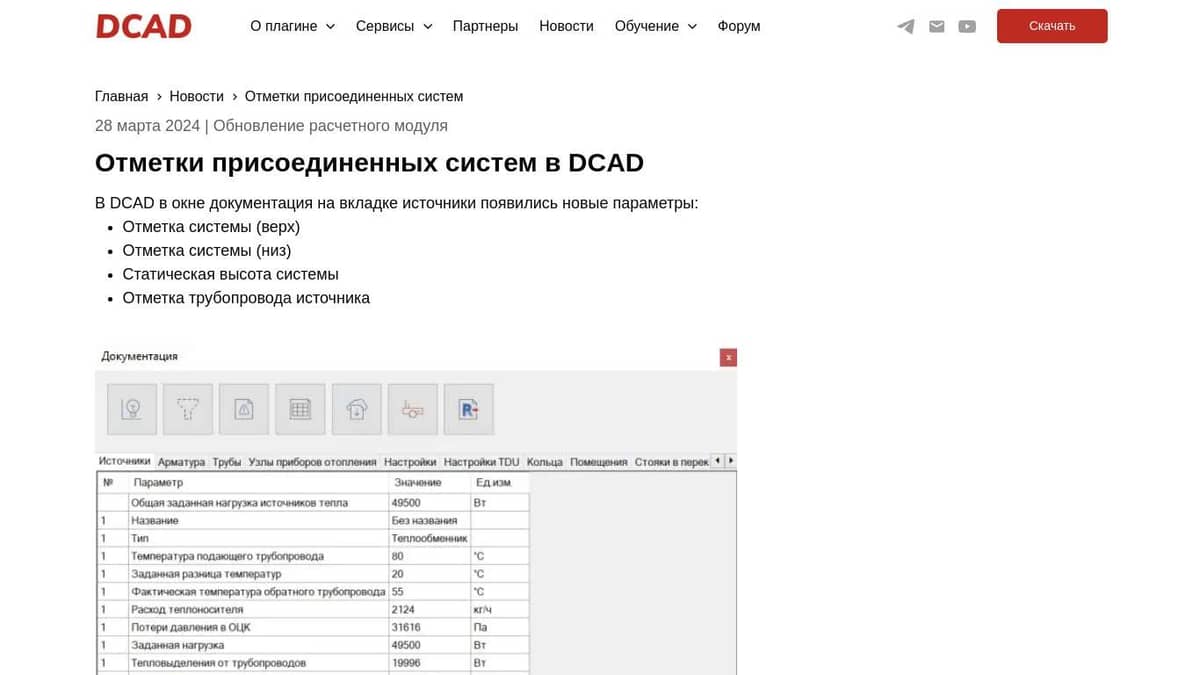The height and width of the screenshot is (675, 1200).
Task: Click the filter funnel icon in Документация toolbar
Action: pyautogui.click(x=187, y=409)
